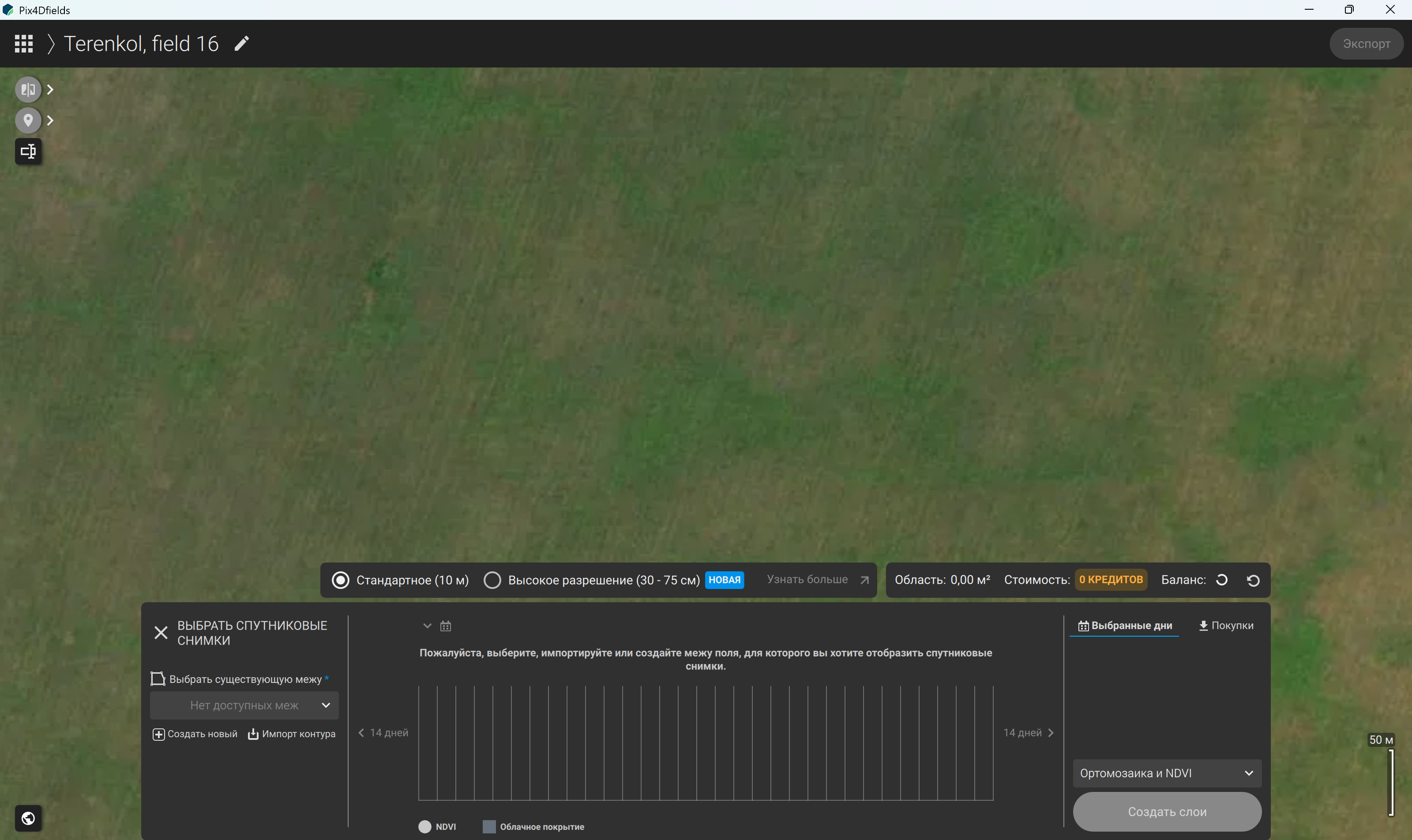Screen dimensions: 1412x840
Task: Click the 'Облачное покрытие' legend swatch
Action: pyautogui.click(x=489, y=827)
